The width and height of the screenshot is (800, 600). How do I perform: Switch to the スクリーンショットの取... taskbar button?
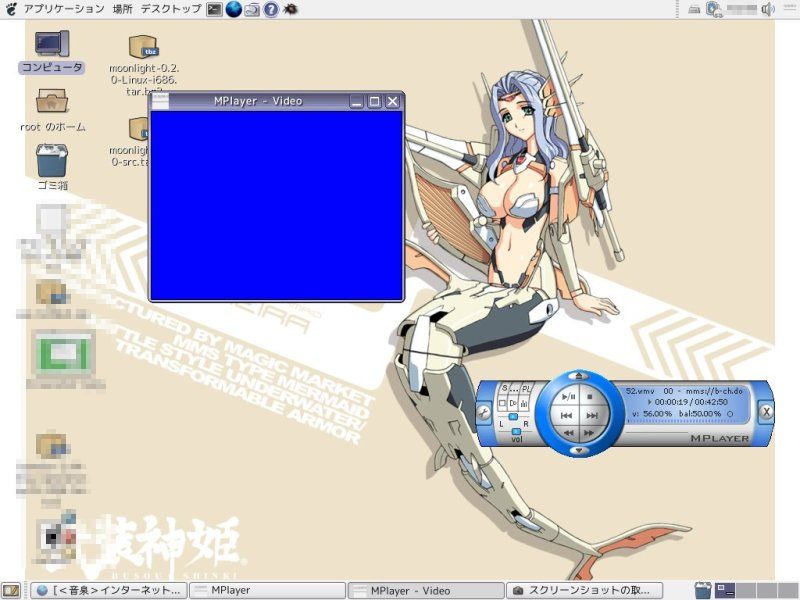point(585,590)
